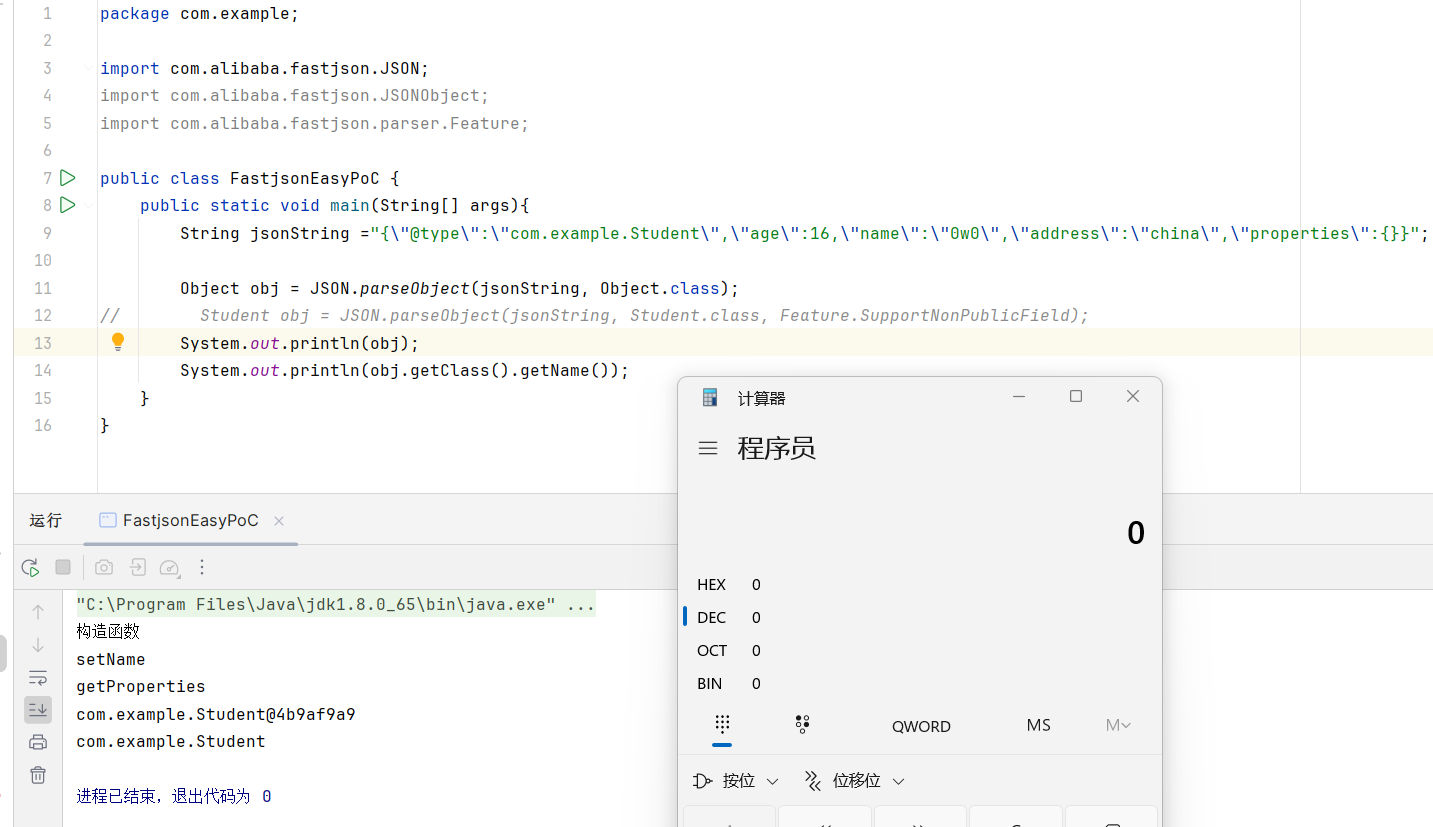Screen dimensions: 1433x827
Task: Click the up arrow in console sidebar
Action: [38, 611]
